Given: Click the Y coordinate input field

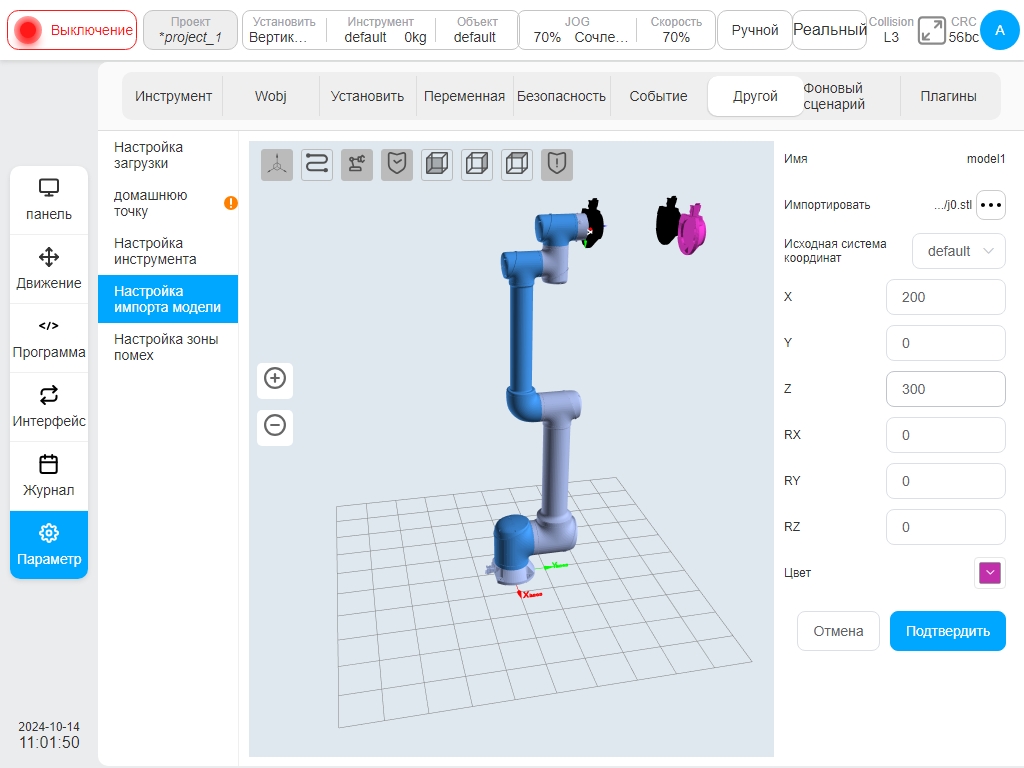Looking at the screenshot, I should coord(946,343).
